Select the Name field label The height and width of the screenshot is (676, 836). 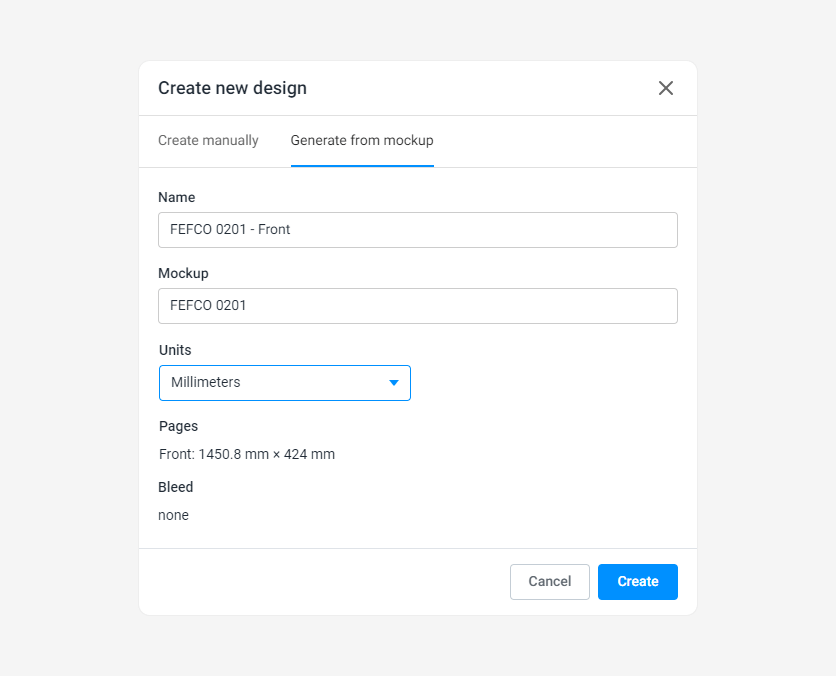coord(176,197)
